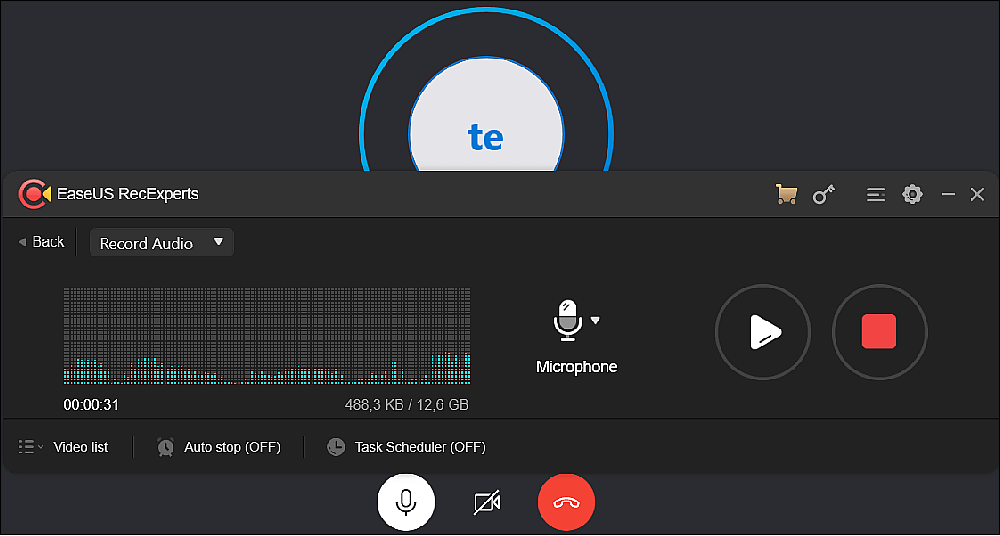The image size is (1000, 536).
Task: Click the audio waveform level display
Action: (x=267, y=336)
